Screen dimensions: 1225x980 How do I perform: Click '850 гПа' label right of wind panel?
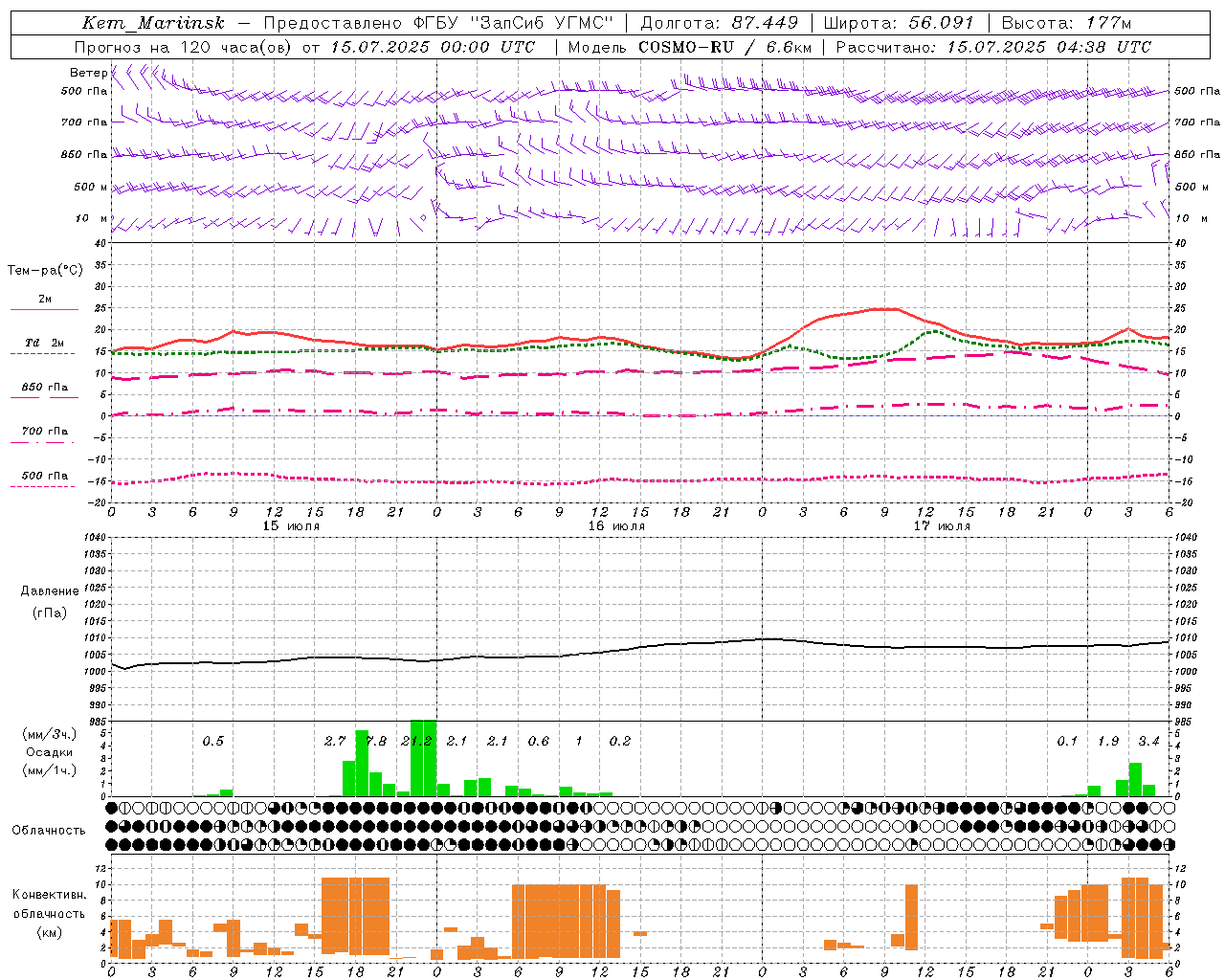[1197, 154]
